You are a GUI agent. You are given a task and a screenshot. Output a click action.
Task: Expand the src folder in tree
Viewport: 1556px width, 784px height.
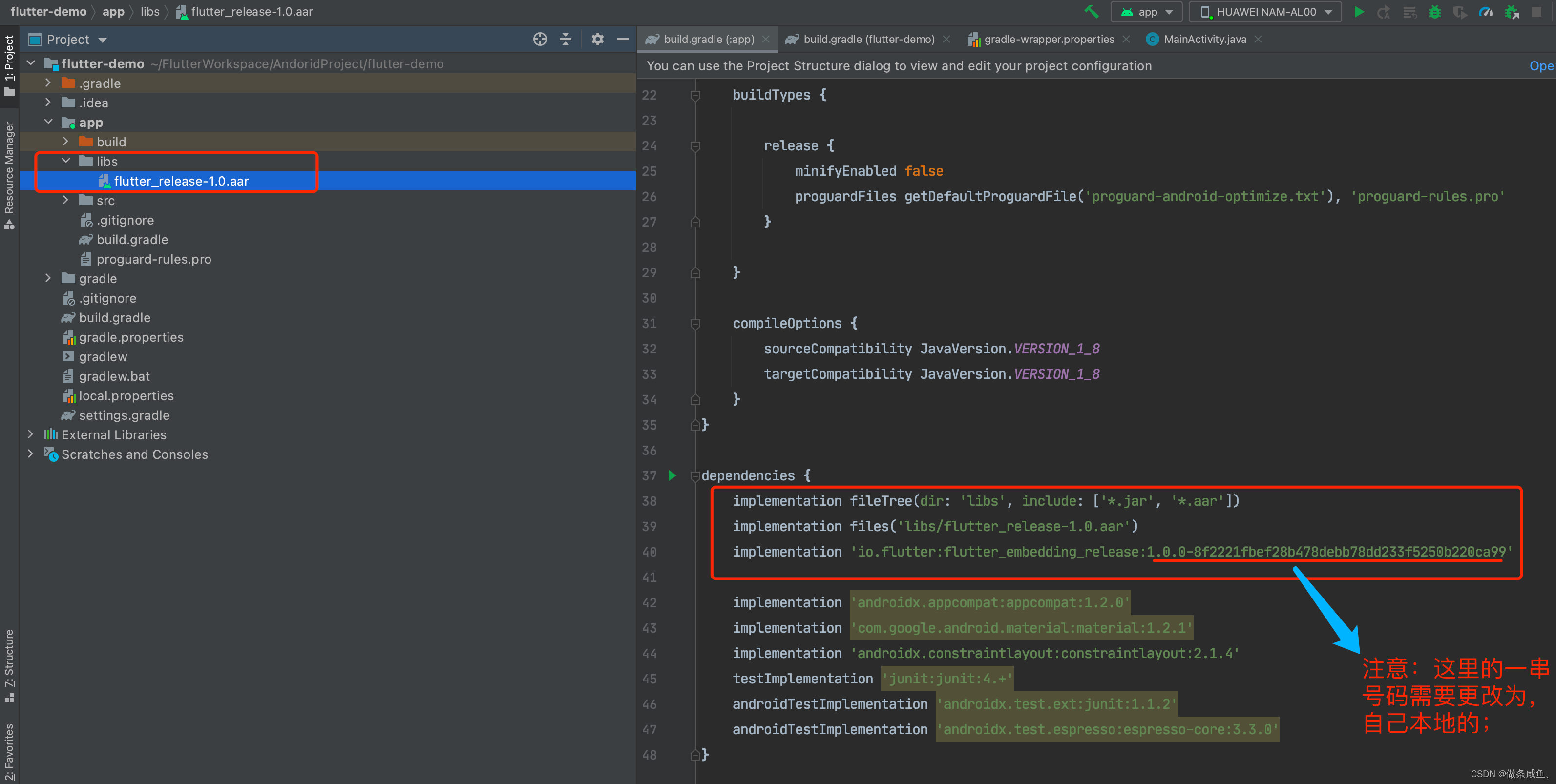[x=66, y=200]
